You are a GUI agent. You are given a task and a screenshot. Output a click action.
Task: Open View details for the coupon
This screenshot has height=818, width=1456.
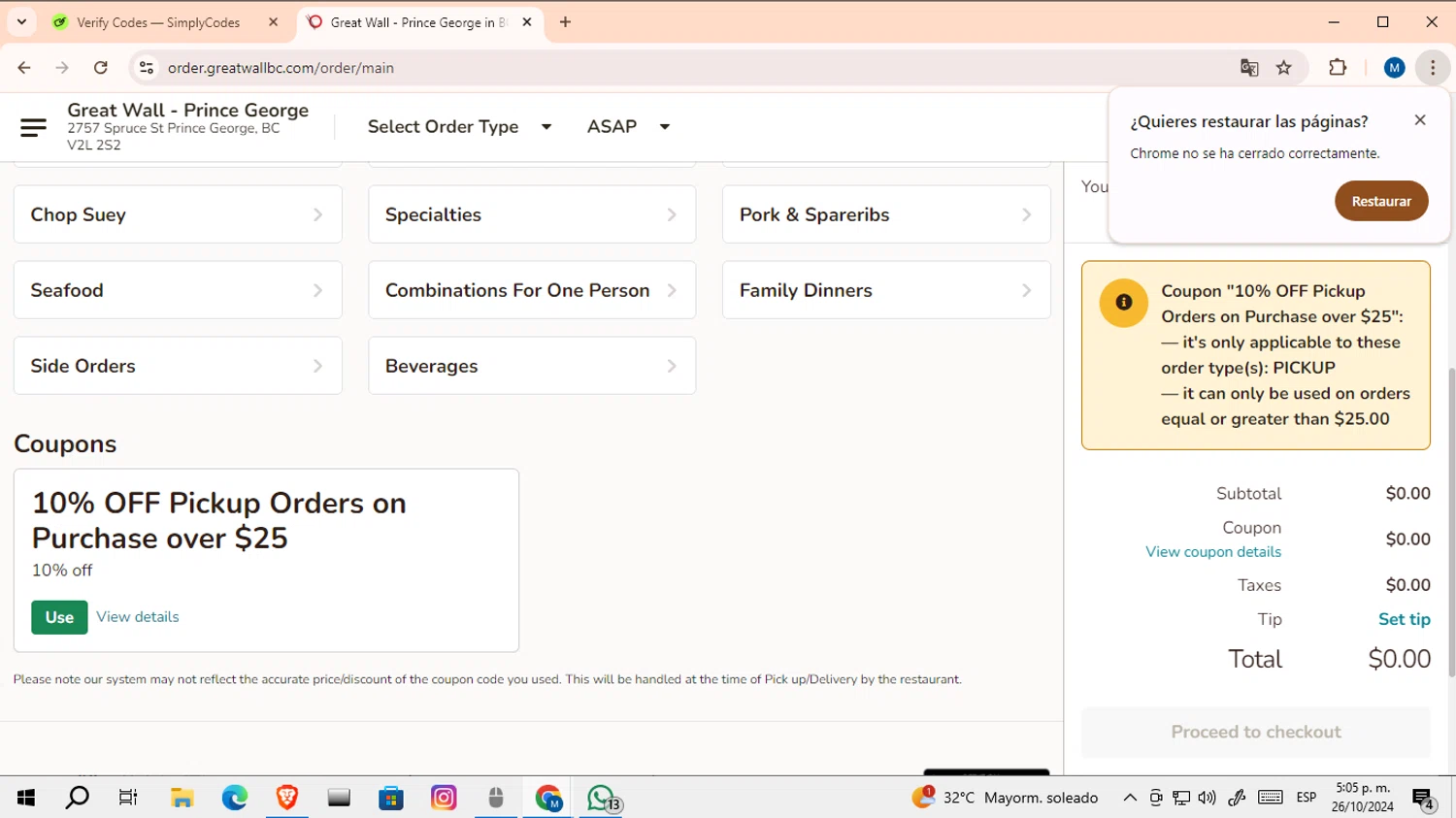coord(138,617)
